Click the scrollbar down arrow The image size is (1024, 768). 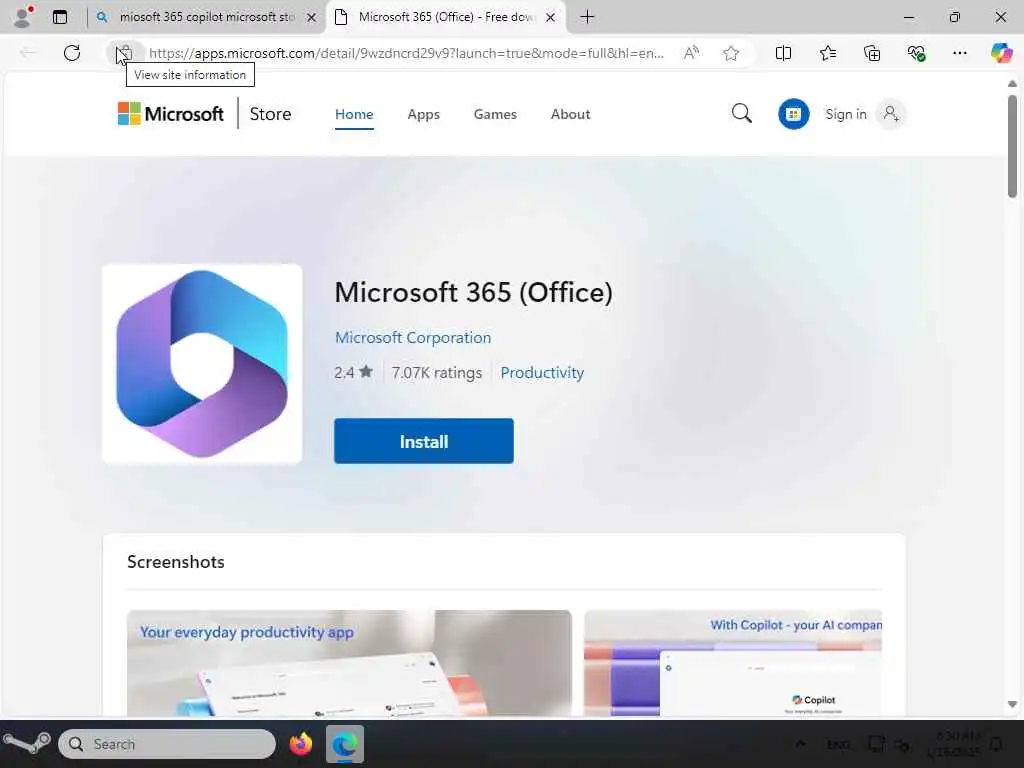tap(1012, 705)
